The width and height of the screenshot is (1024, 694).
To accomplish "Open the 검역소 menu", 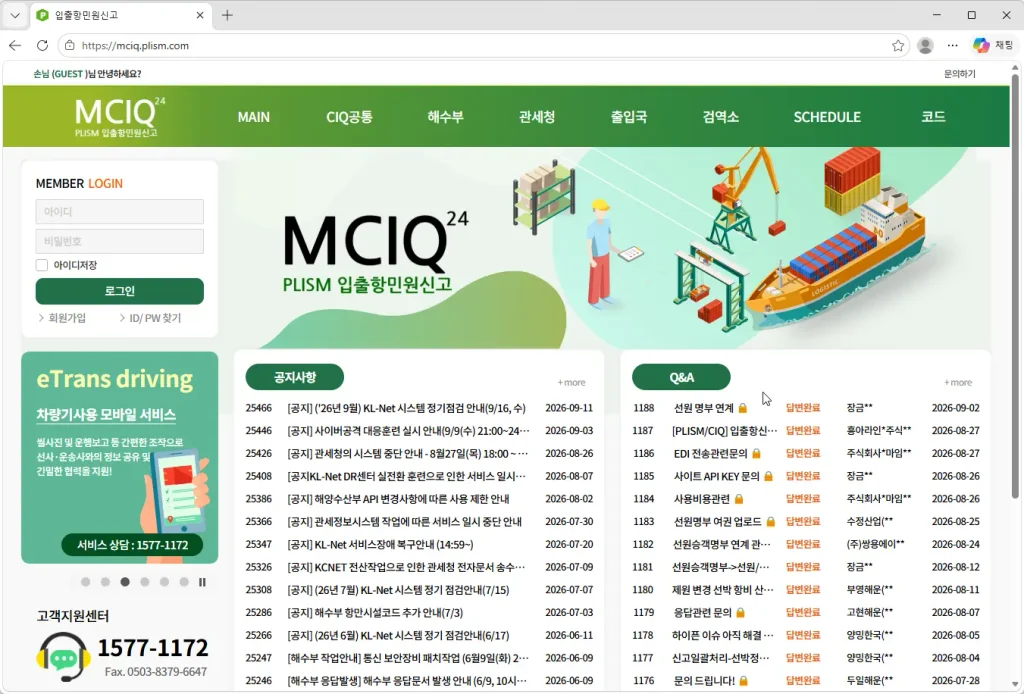I will [x=720, y=117].
